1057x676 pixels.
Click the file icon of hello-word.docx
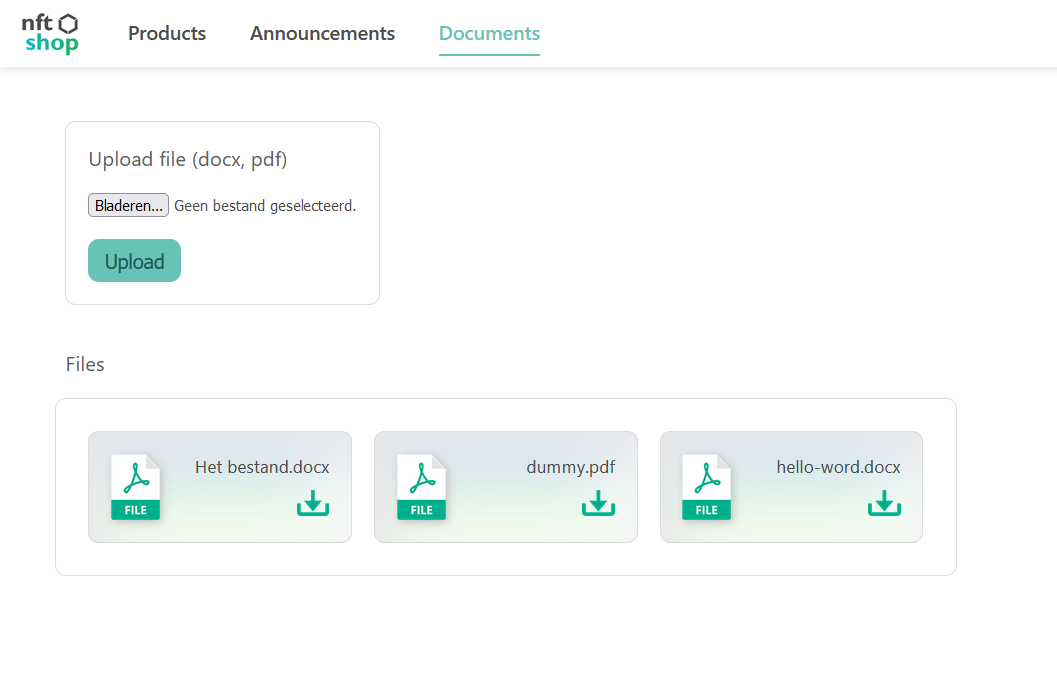[706, 487]
